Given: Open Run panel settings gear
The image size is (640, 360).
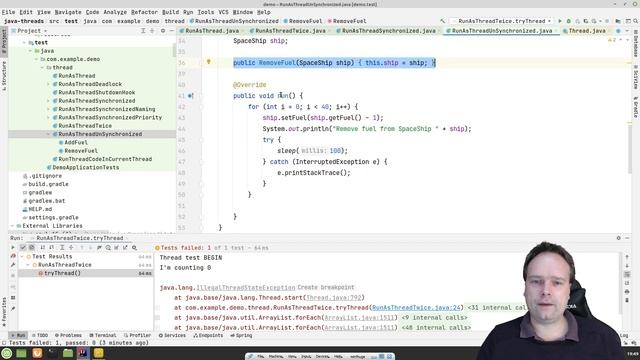Looking at the screenshot, I should pyautogui.click(x=618, y=238).
